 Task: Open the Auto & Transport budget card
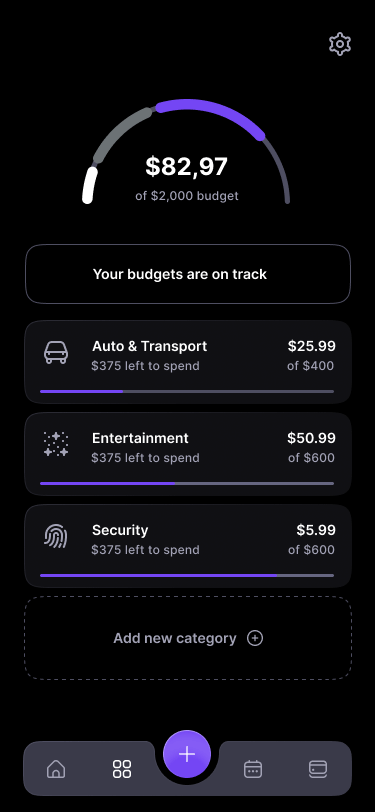[188, 362]
